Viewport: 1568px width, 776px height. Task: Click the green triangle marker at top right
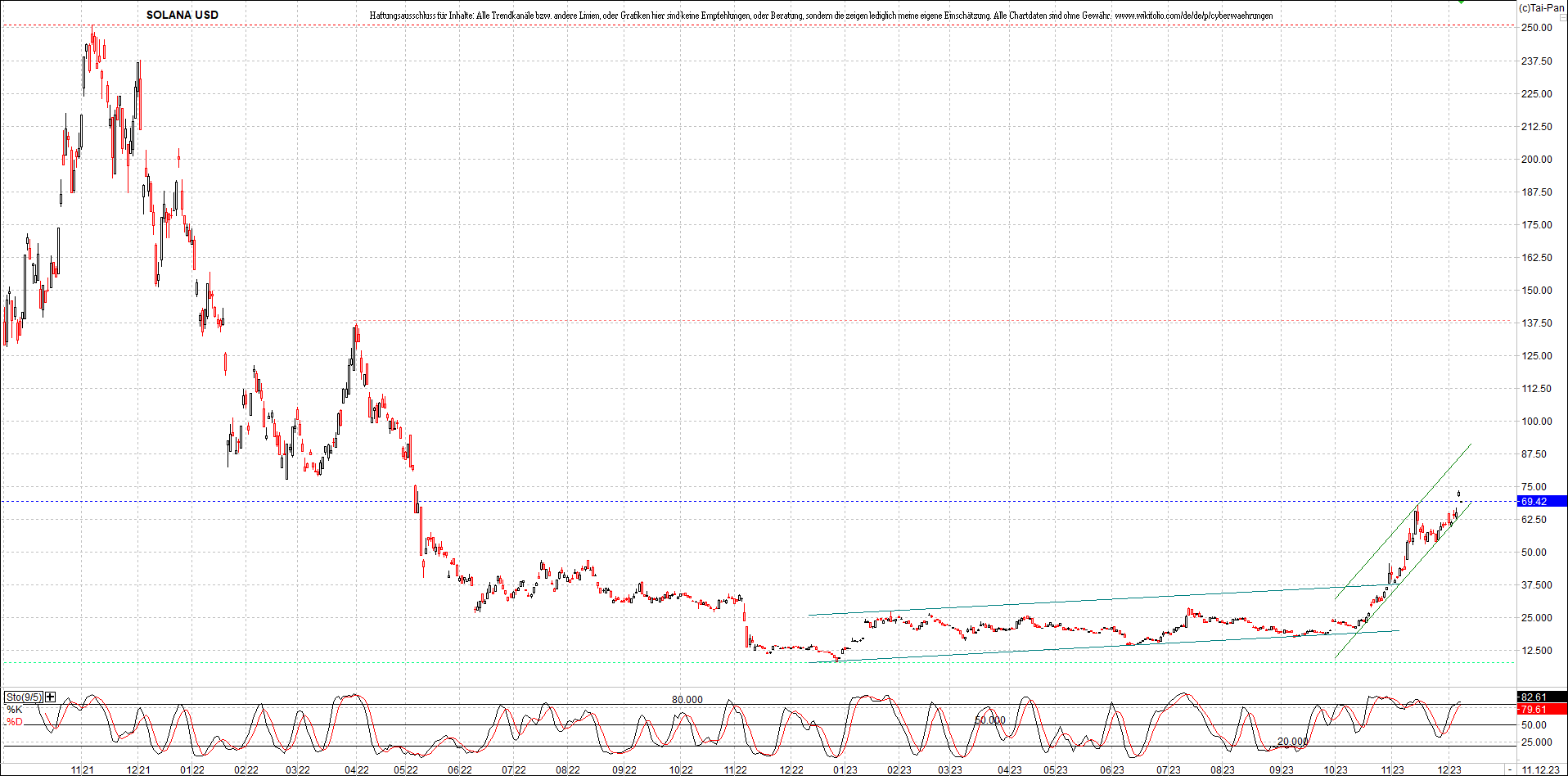1462,2
